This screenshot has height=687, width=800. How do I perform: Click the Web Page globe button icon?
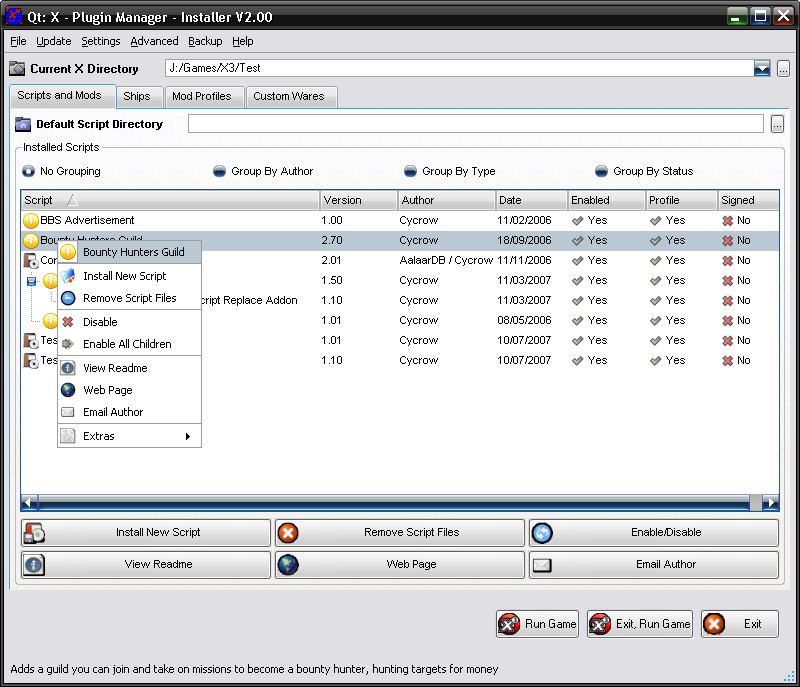pos(288,565)
